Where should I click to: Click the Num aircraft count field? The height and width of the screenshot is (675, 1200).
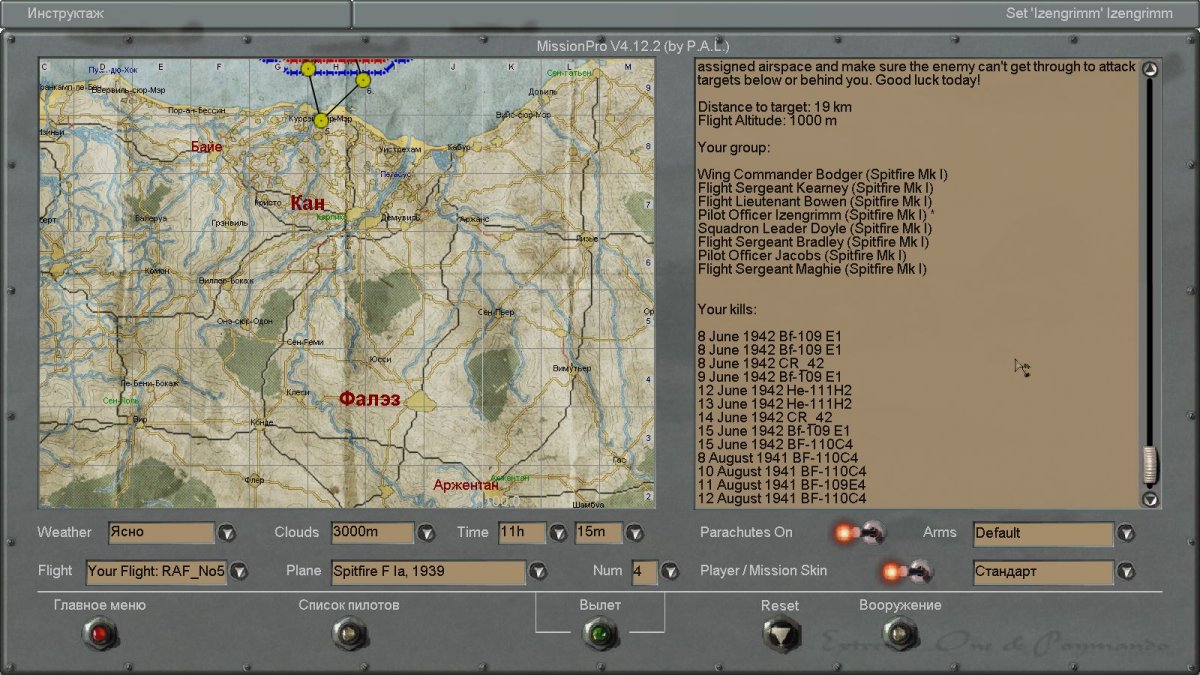coord(643,572)
